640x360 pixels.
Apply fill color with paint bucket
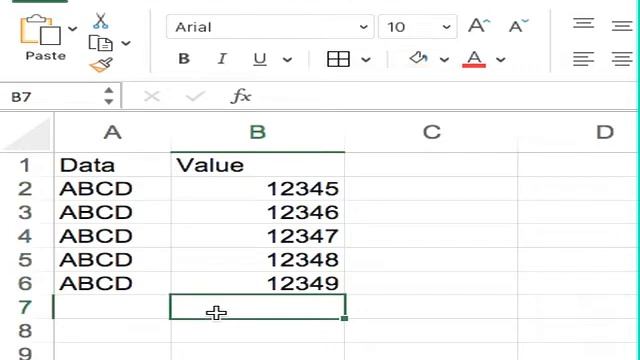click(x=418, y=58)
